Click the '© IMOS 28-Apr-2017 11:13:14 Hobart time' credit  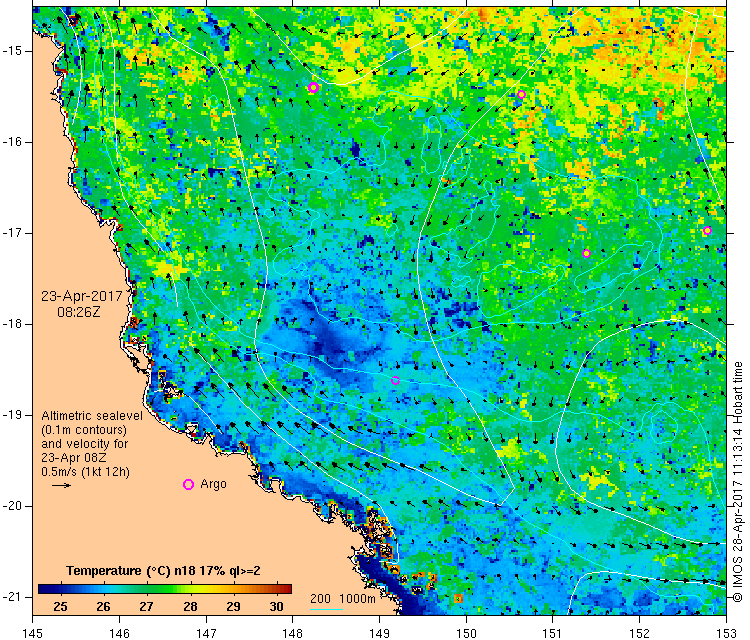coord(738,482)
